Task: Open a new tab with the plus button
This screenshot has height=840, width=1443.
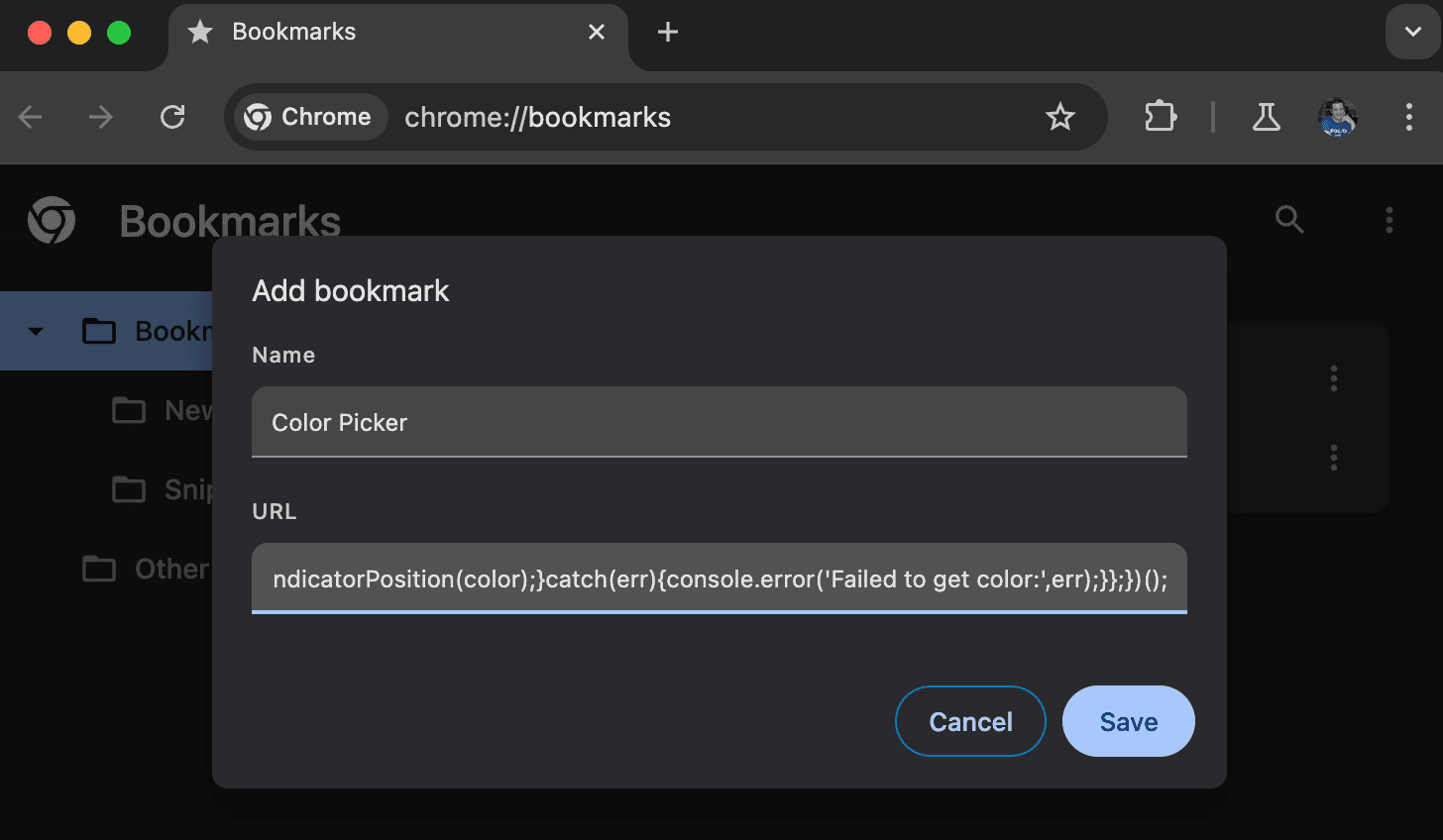Action: click(x=667, y=32)
